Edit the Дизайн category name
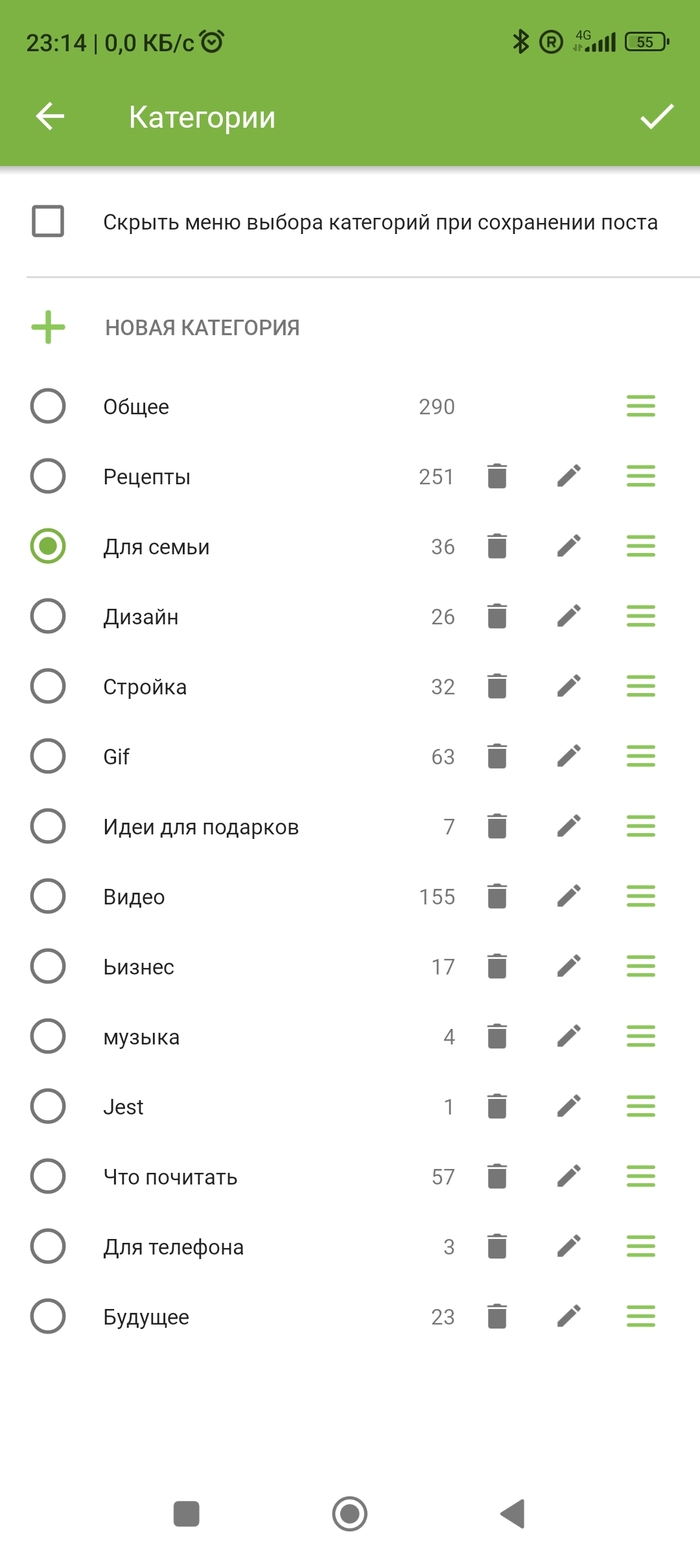The height and width of the screenshot is (1556, 700). pos(569,617)
